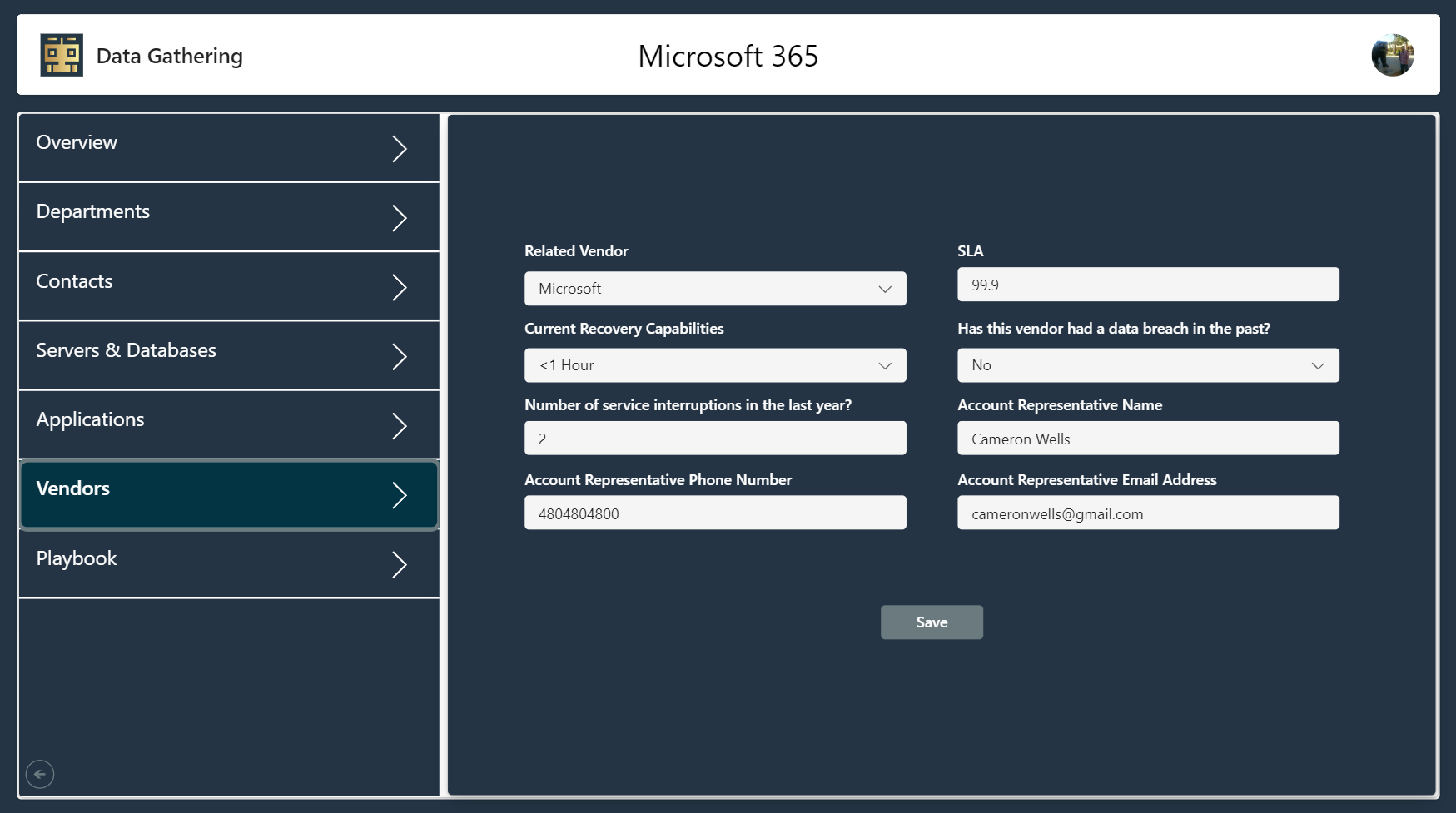Click the chevron arrow beside Vendors

pyautogui.click(x=400, y=495)
